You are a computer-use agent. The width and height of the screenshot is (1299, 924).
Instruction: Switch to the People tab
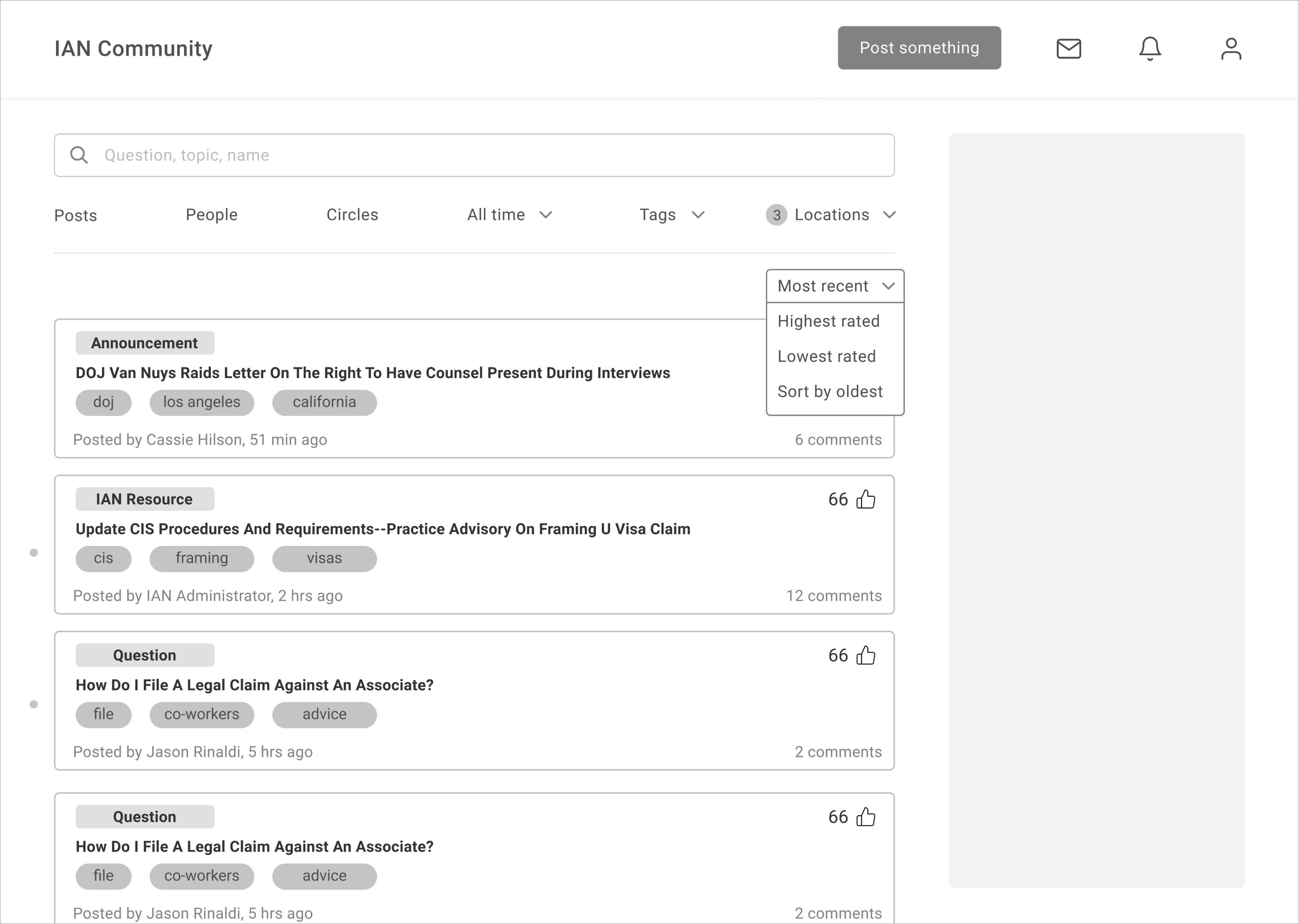(x=211, y=215)
